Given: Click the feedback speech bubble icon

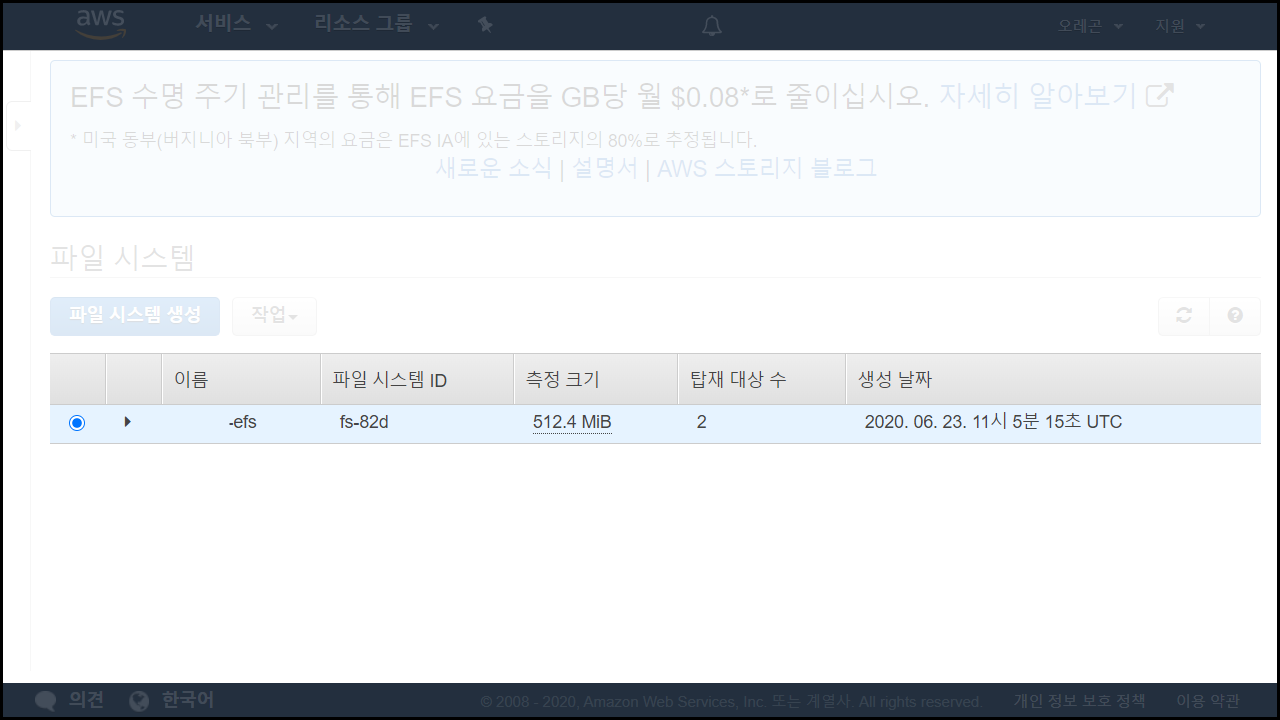Looking at the screenshot, I should click(x=45, y=701).
